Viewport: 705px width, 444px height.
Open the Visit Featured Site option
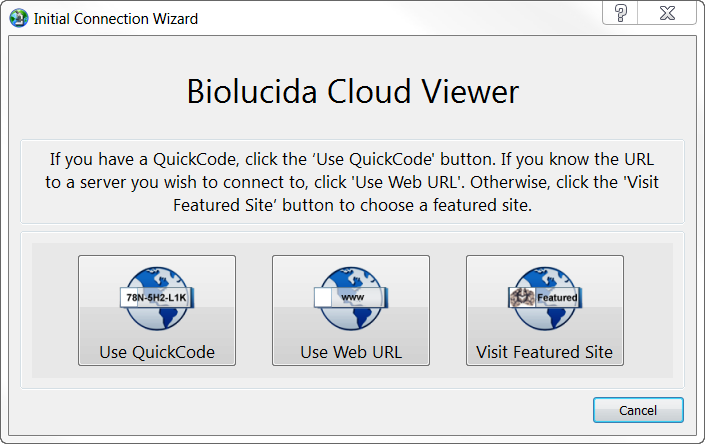545,311
